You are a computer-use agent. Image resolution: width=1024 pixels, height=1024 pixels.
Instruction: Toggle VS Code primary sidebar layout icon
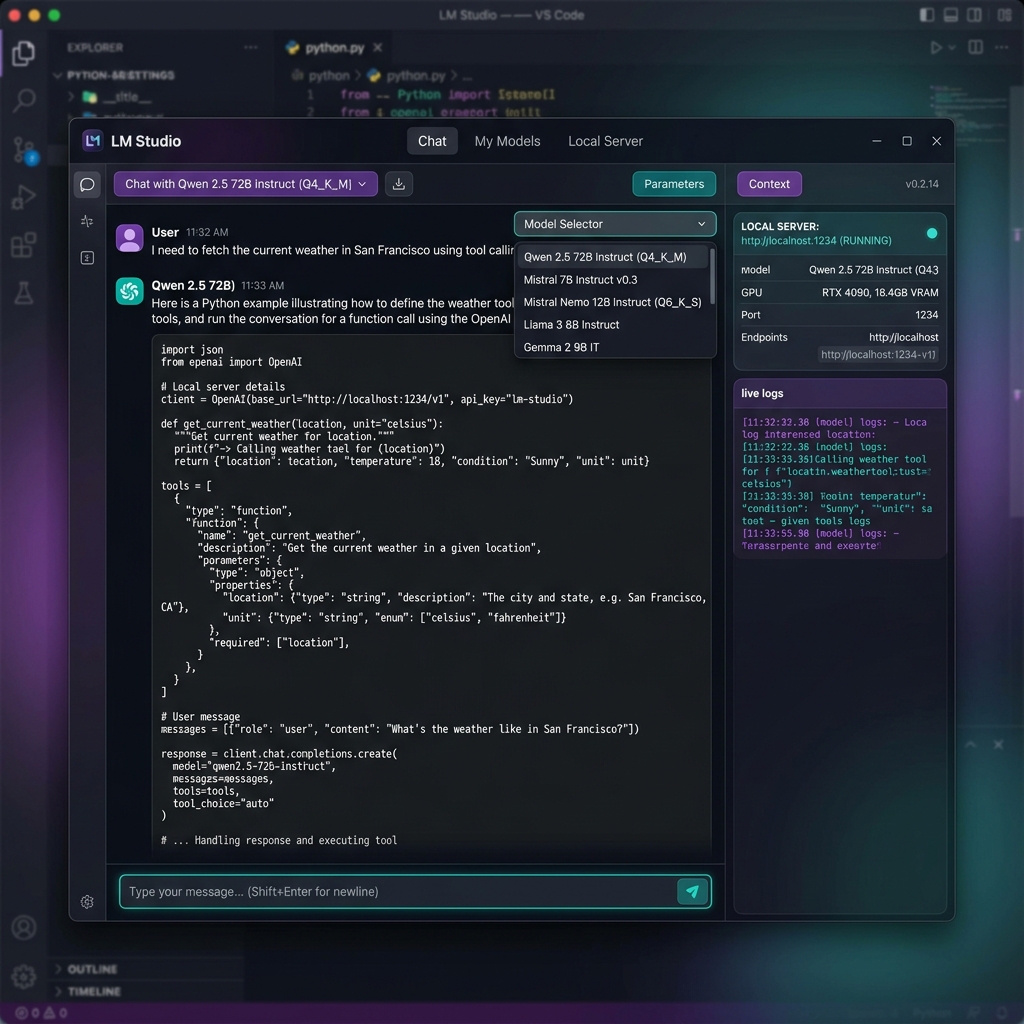927,15
